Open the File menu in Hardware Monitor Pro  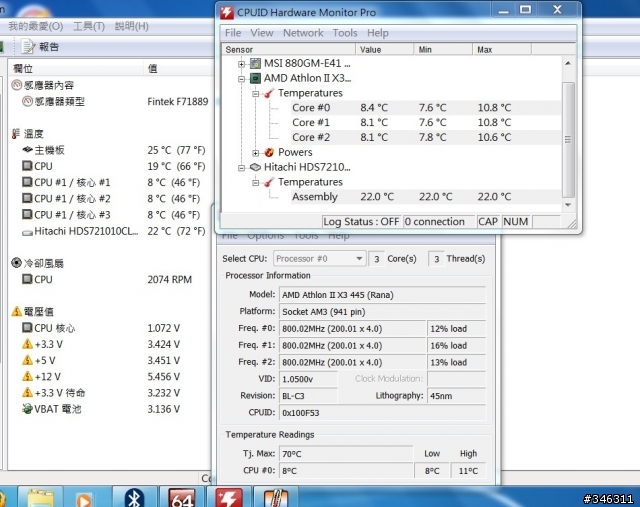[x=233, y=33]
